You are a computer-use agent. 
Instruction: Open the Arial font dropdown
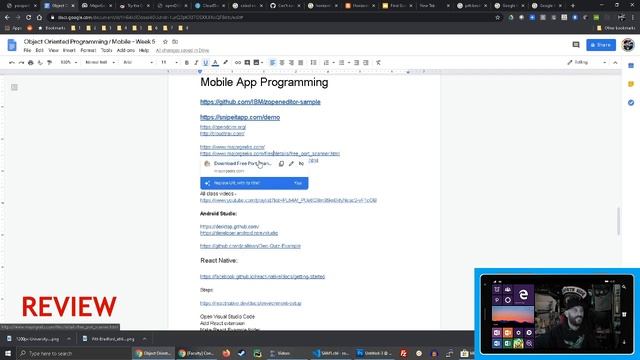click(138, 62)
